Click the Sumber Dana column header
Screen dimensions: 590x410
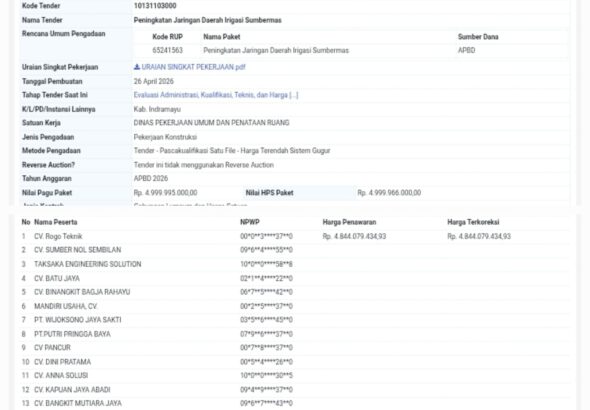(x=478, y=37)
